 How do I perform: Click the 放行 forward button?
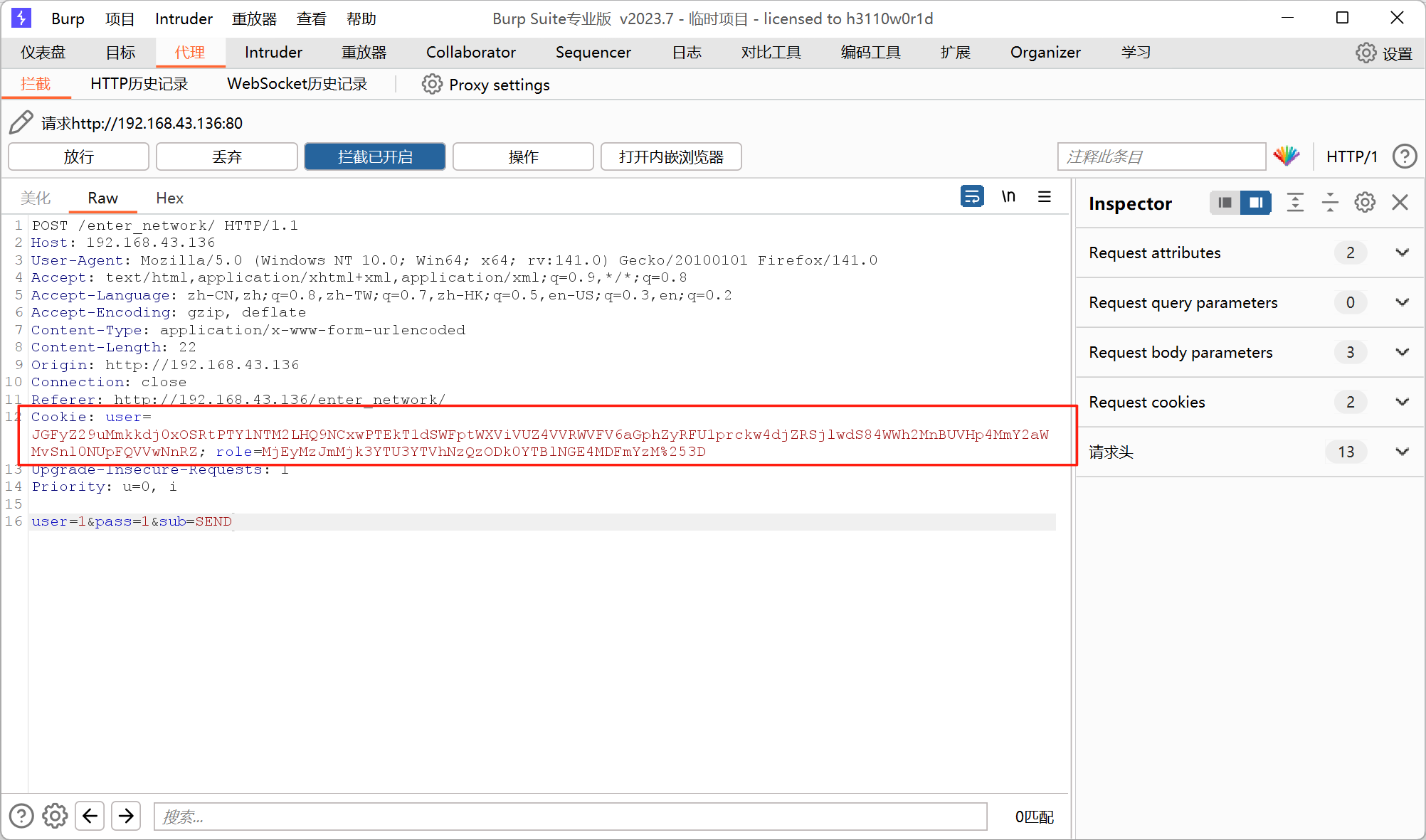pyautogui.click(x=78, y=156)
